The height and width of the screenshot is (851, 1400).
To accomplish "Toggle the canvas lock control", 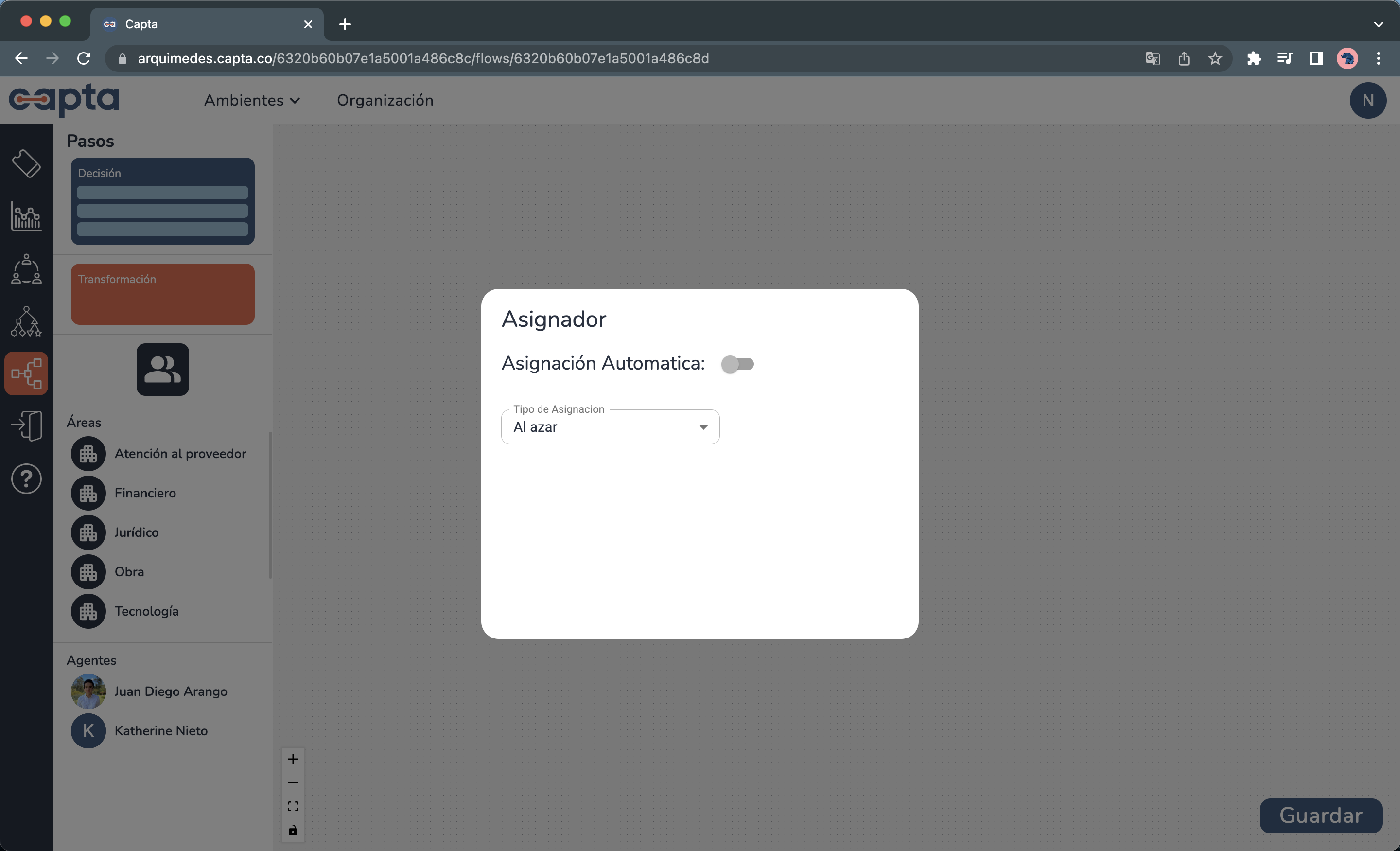I will pyautogui.click(x=293, y=830).
